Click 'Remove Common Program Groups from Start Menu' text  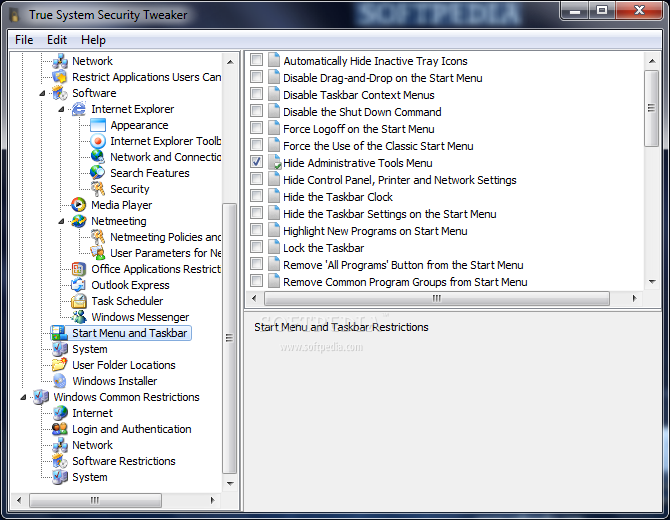pyautogui.click(x=405, y=282)
